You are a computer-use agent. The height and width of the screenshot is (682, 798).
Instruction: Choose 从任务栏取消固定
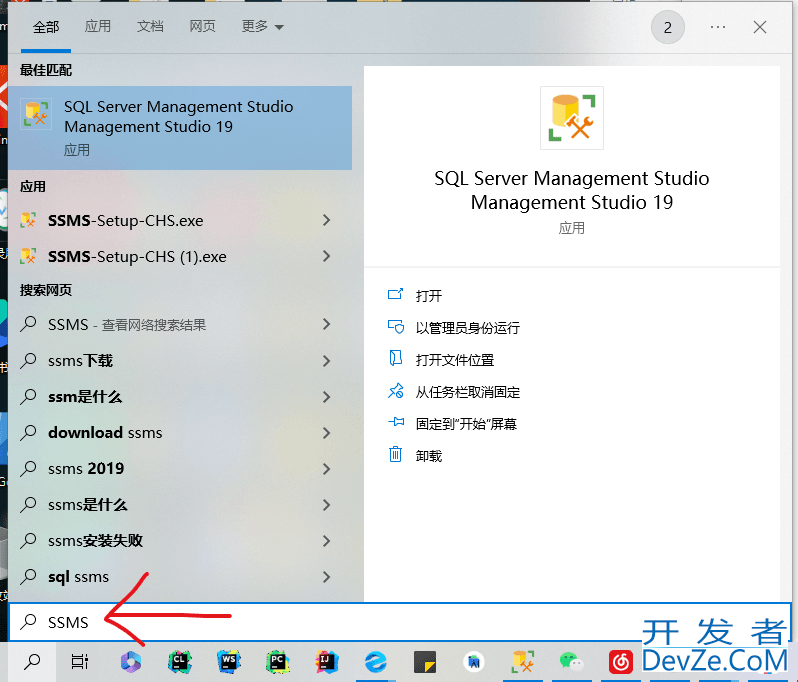(468, 392)
